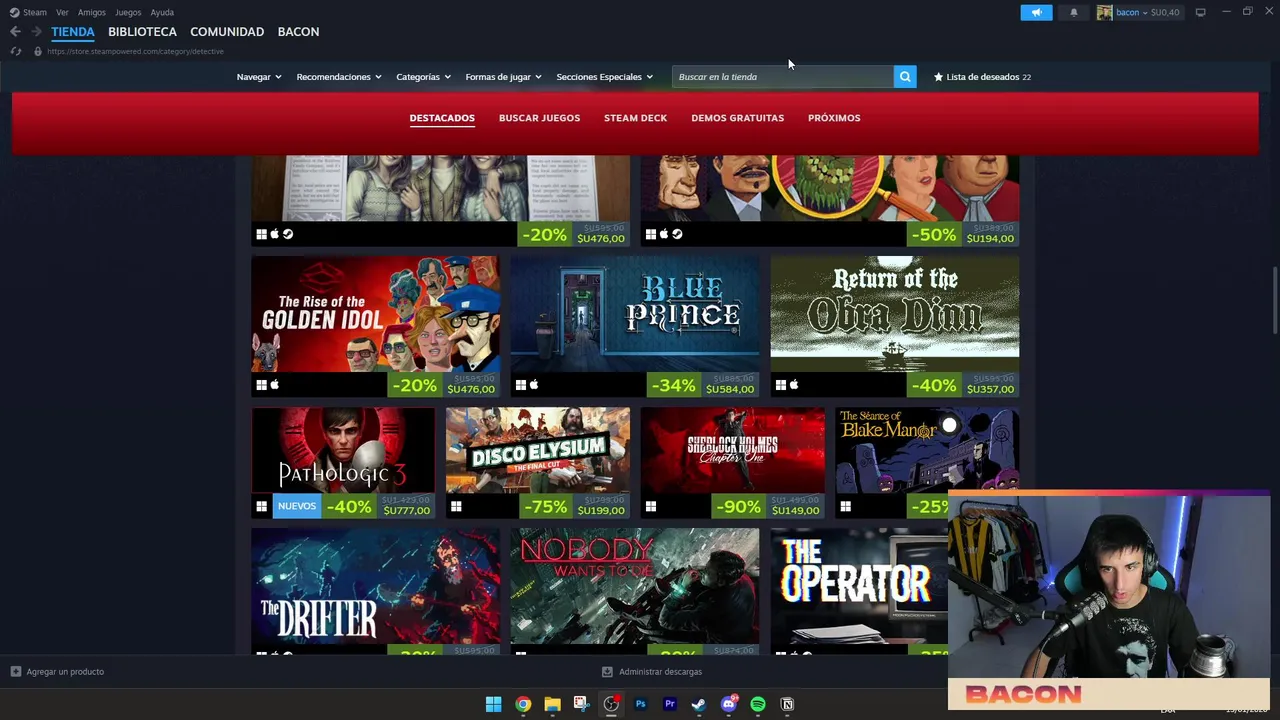Open Google Chrome from the taskbar
The height and width of the screenshot is (720, 1280).
coord(523,704)
